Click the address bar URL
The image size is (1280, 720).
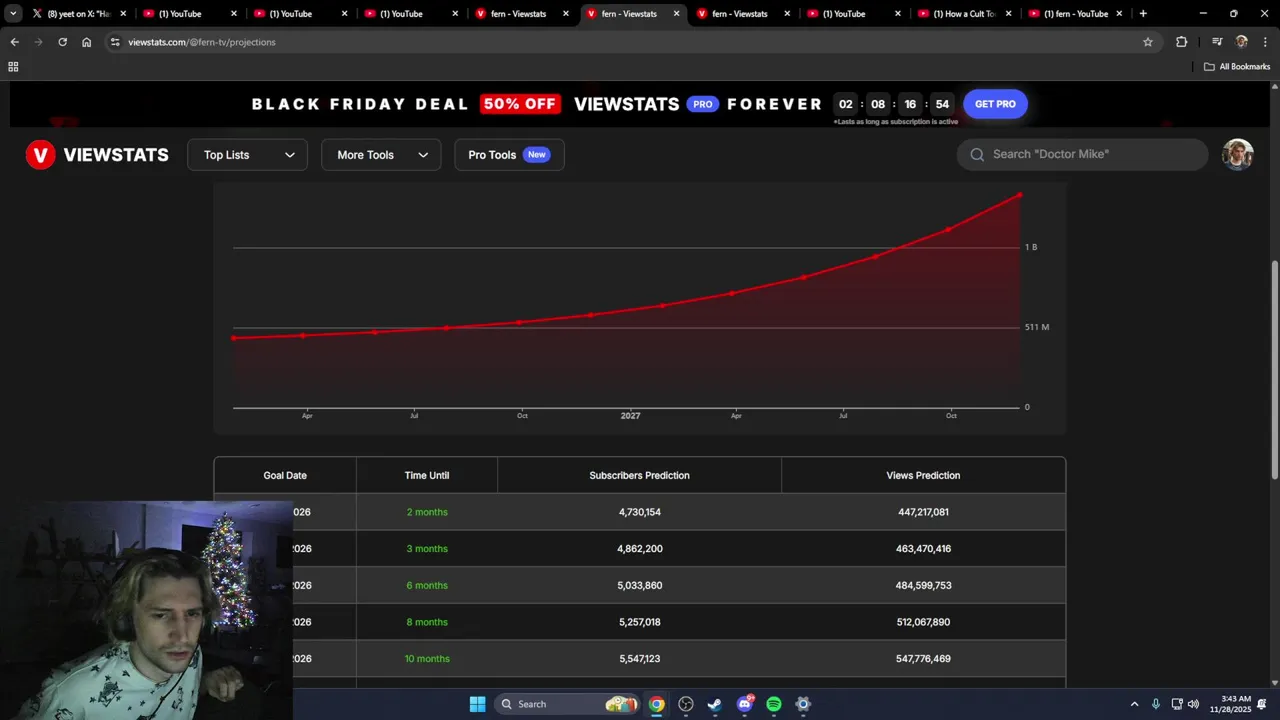tap(202, 42)
